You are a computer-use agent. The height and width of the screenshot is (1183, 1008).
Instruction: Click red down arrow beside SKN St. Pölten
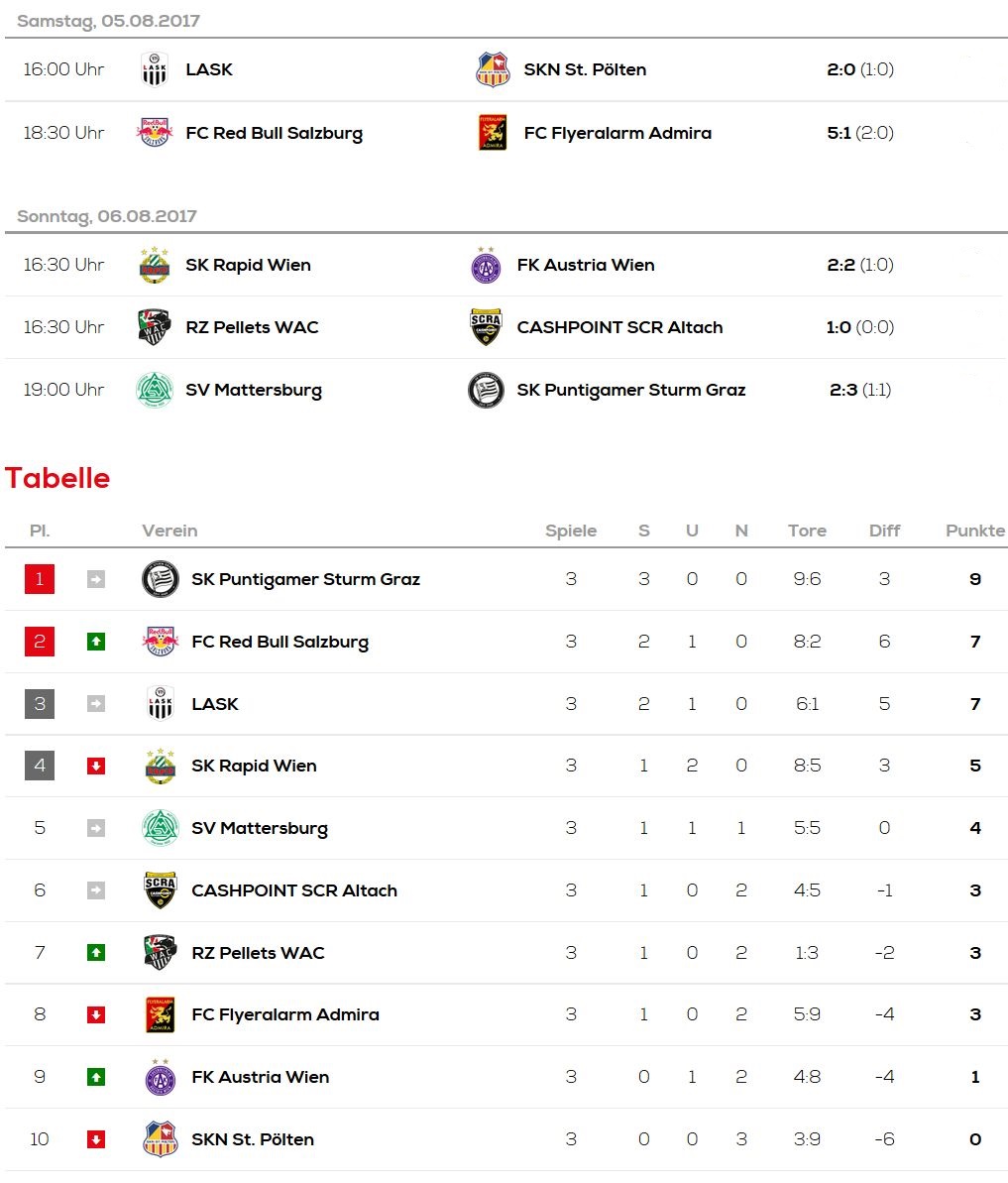(96, 1139)
